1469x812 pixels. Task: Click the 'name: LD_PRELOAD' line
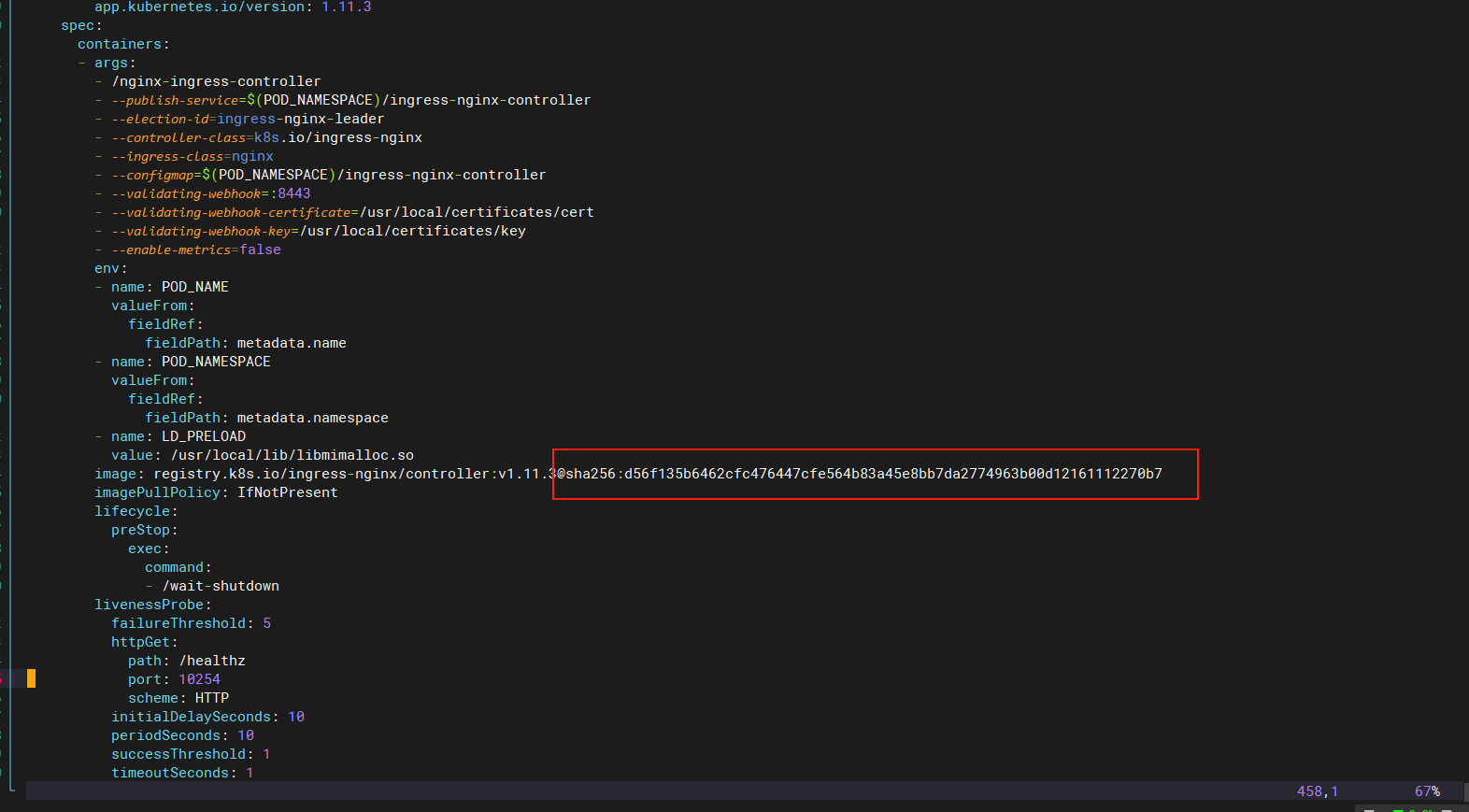[x=178, y=436]
